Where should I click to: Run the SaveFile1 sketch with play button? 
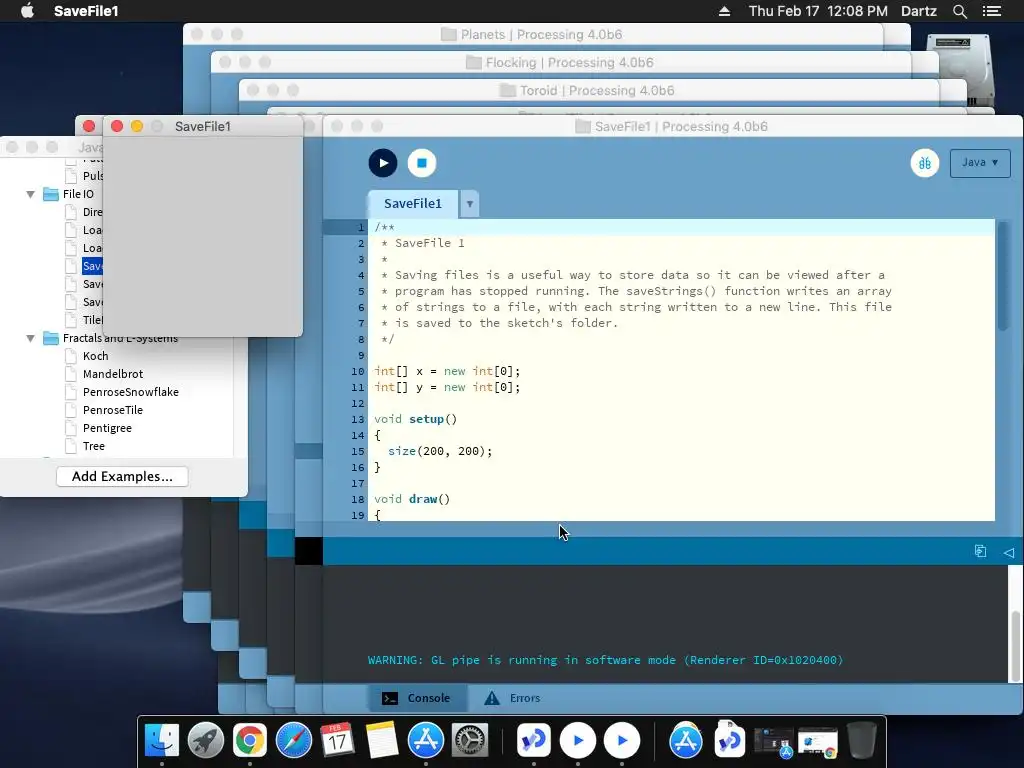[x=383, y=163]
